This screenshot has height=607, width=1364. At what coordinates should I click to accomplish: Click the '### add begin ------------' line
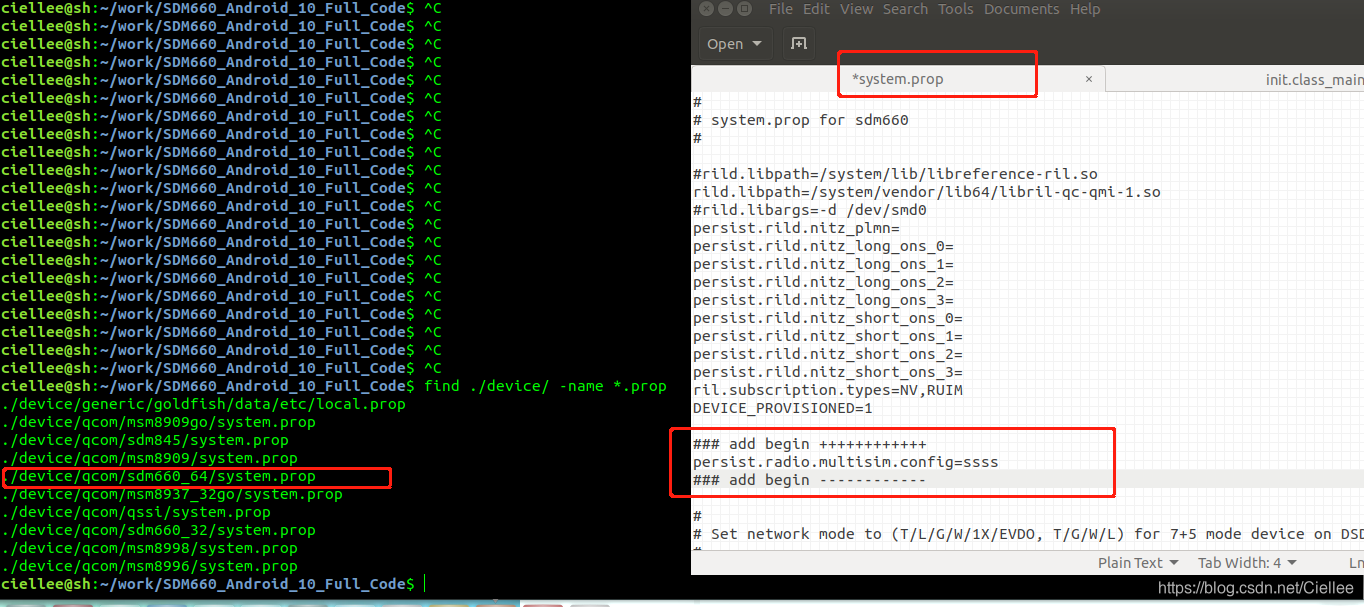click(810, 480)
